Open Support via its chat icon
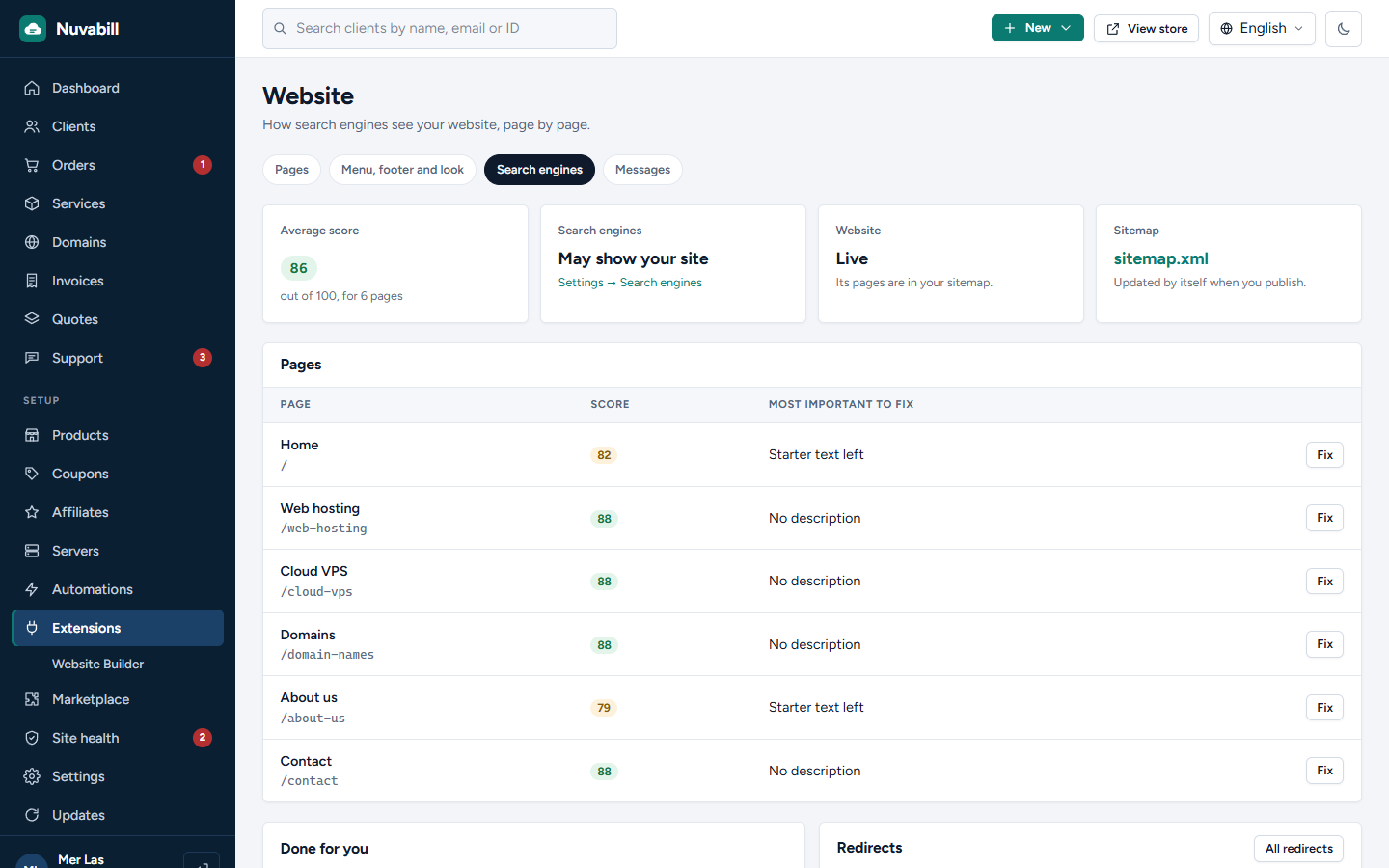Viewport: 1389px width, 868px height. pos(32,358)
